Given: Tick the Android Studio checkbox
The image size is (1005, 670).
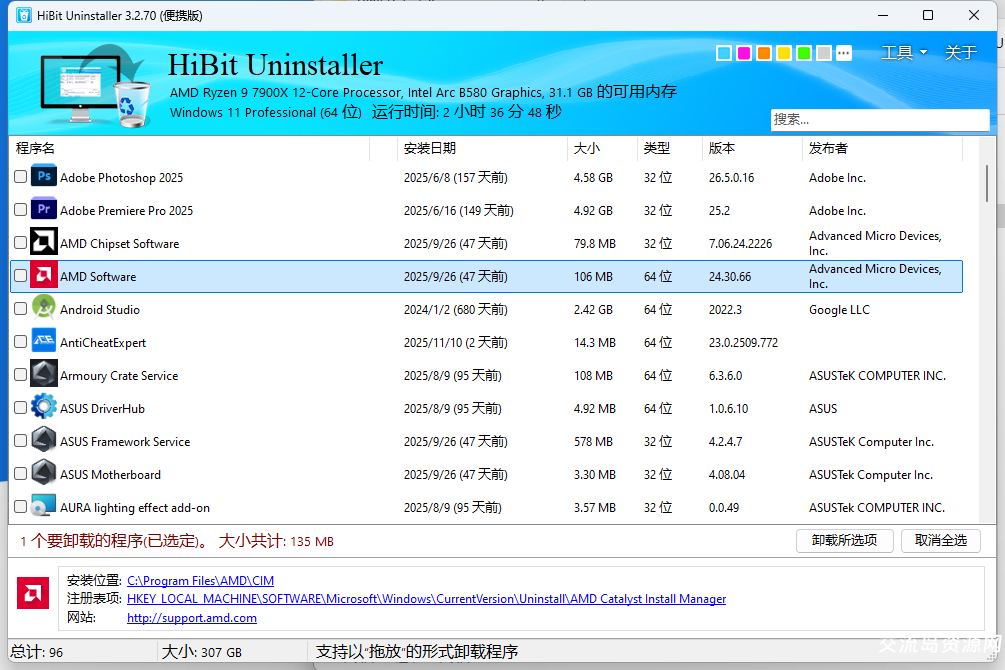Looking at the screenshot, I should [21, 308].
